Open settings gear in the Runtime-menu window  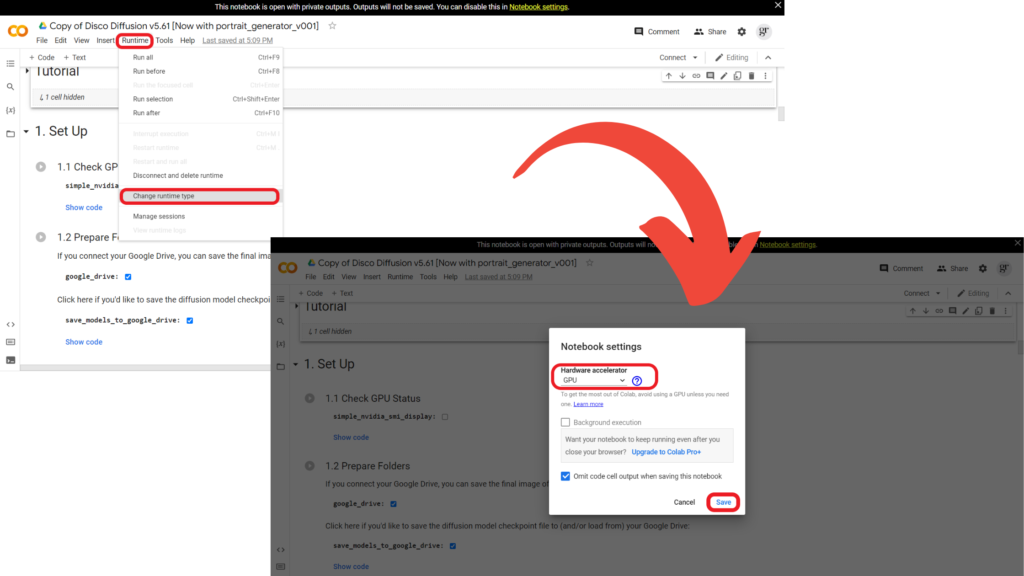(x=741, y=31)
